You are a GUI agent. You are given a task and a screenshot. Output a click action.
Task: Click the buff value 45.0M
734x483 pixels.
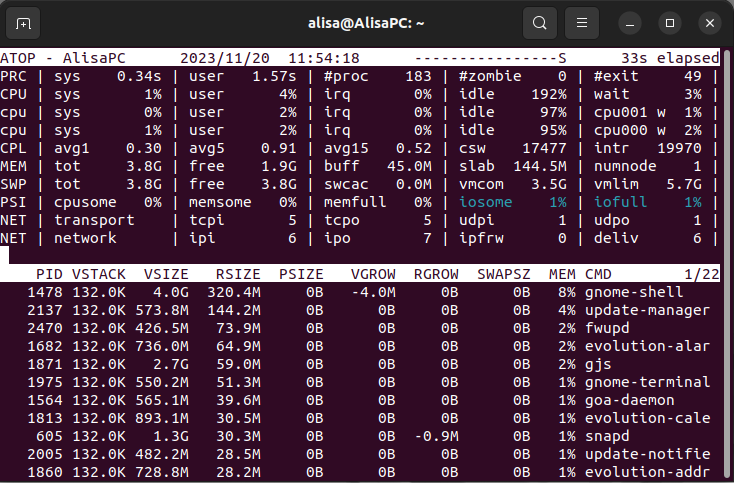pos(409,166)
